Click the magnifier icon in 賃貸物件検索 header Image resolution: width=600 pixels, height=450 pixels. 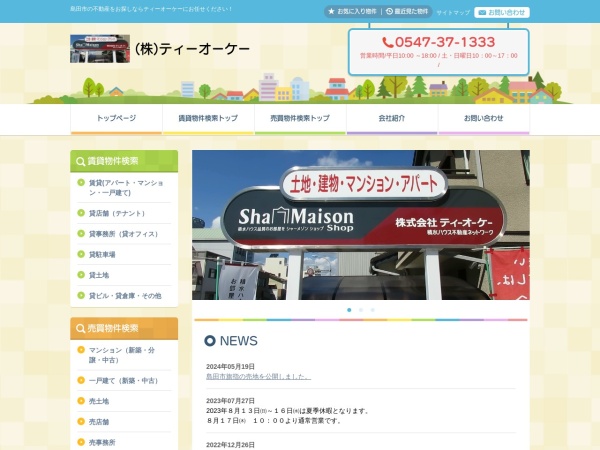coord(80,161)
